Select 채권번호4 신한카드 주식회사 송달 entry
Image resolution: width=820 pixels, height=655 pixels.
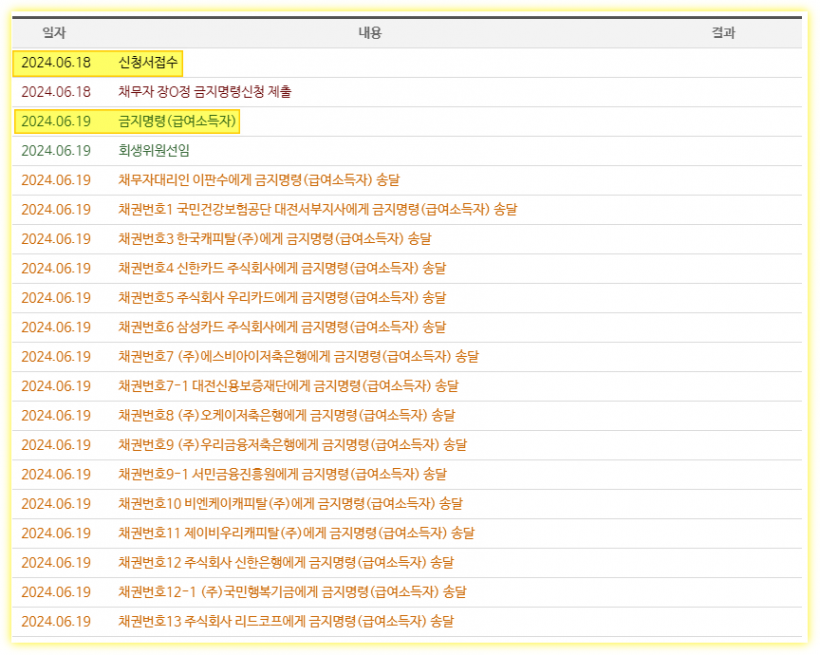282,268
